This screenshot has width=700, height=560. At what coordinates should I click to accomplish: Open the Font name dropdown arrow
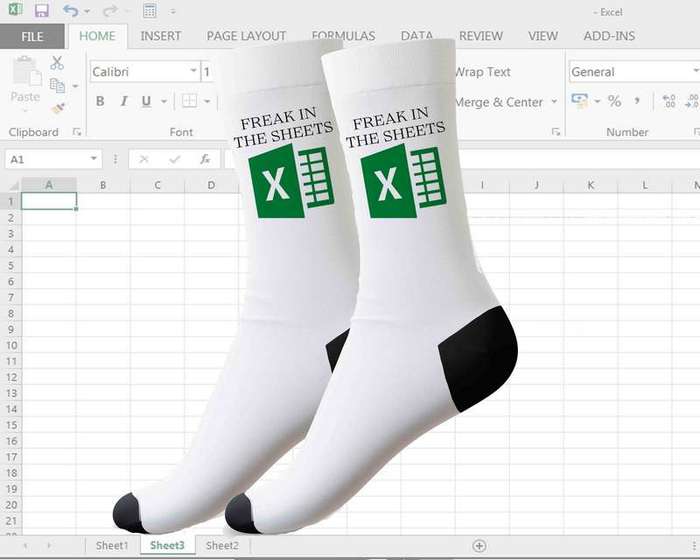[x=193, y=71]
